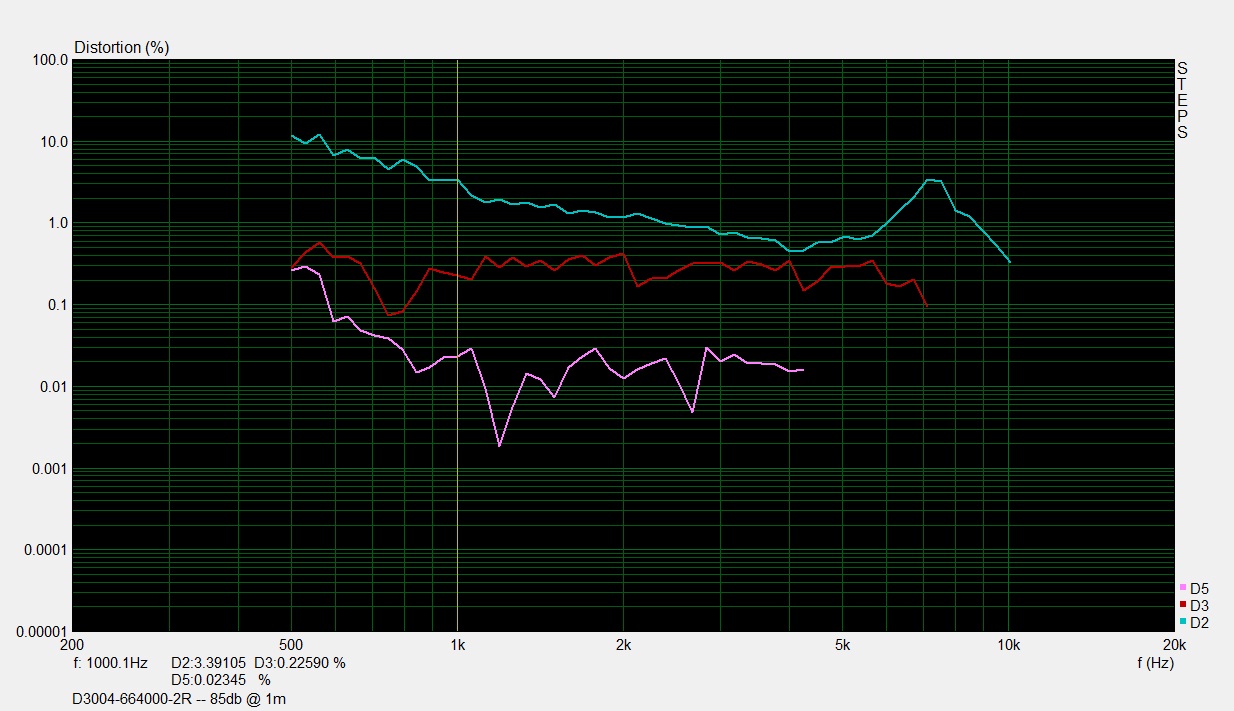Click the f (Hz) axis label
Image resolution: width=1234 pixels, height=711 pixels.
click(1155, 663)
